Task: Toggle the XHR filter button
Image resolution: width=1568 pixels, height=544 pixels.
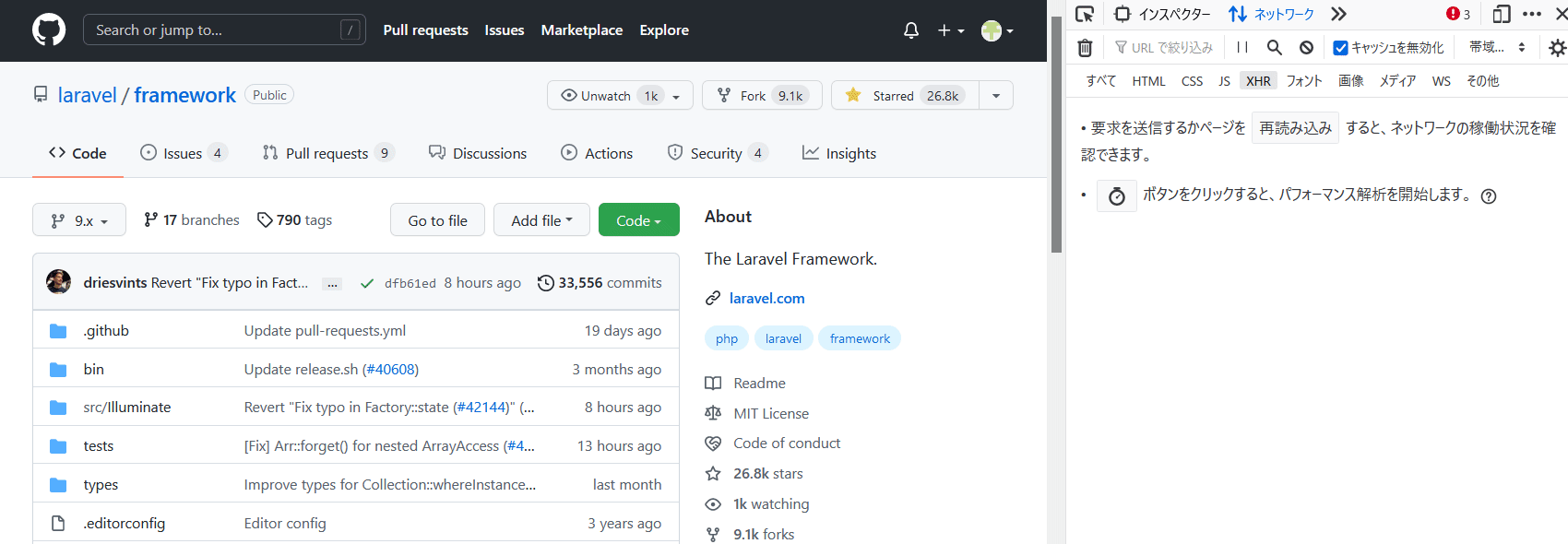Action: [1258, 81]
